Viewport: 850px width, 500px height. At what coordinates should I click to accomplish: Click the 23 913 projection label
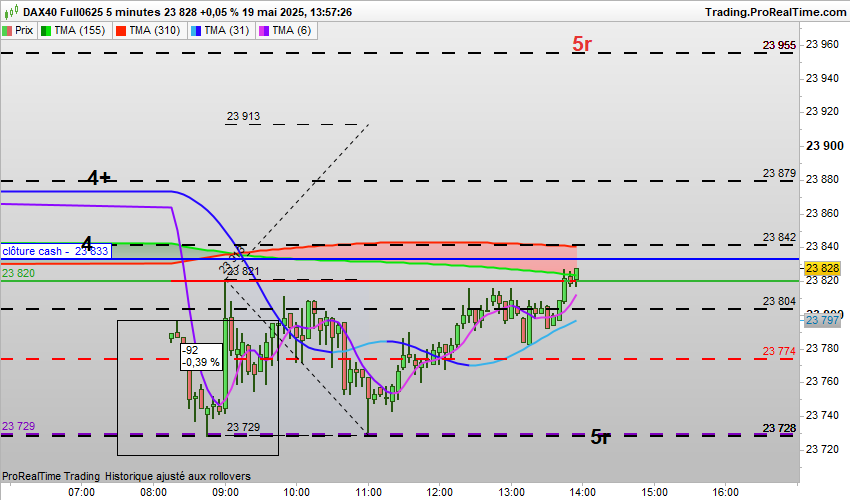(x=243, y=116)
